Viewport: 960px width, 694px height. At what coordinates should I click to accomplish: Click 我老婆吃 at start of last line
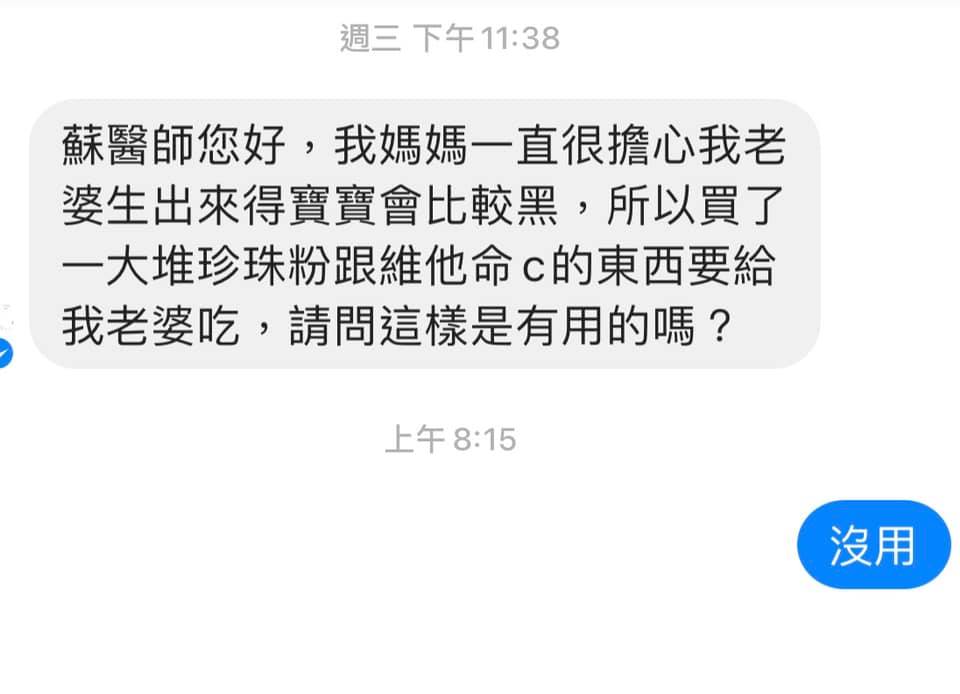tap(151, 326)
